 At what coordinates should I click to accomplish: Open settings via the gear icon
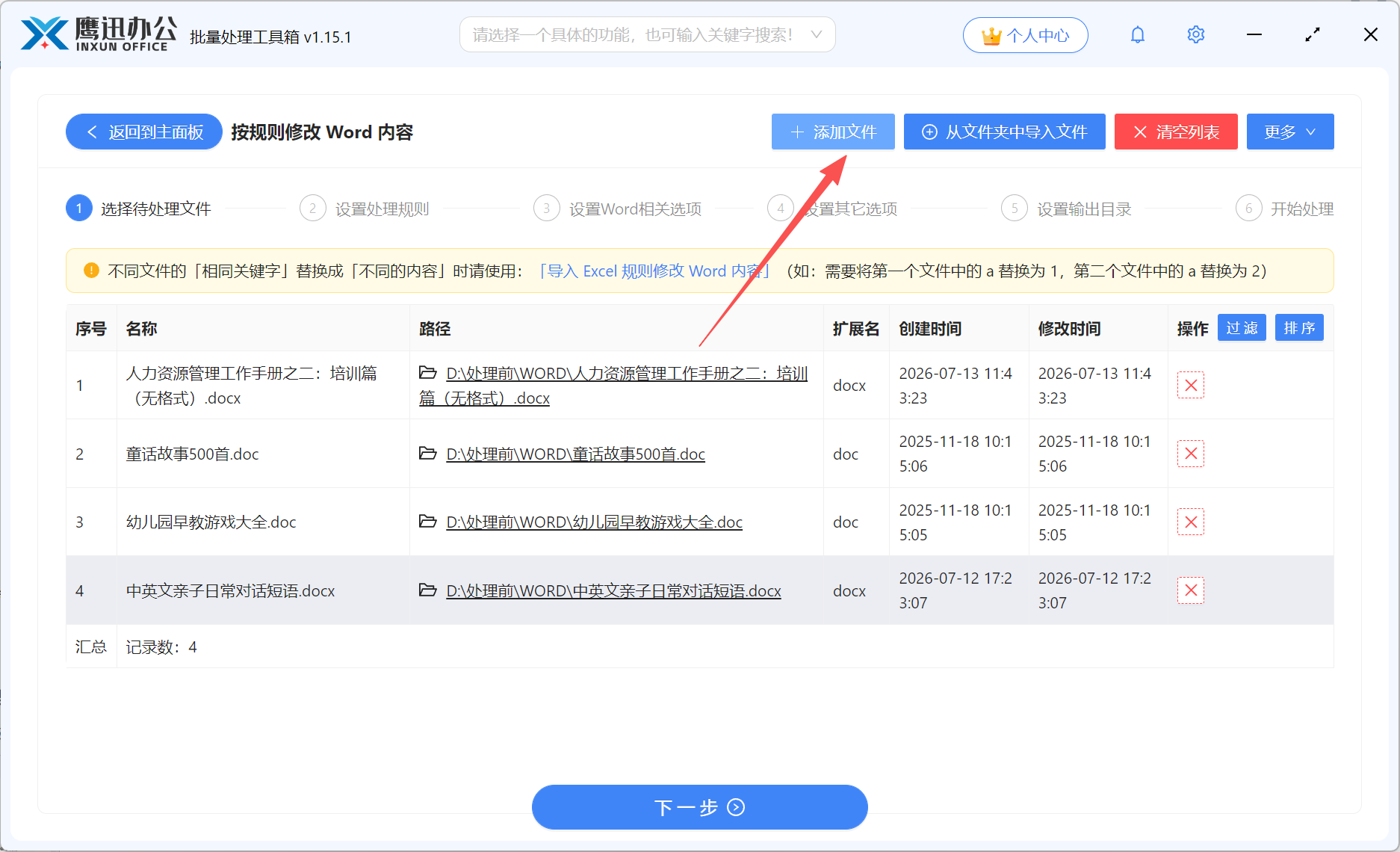click(x=1195, y=35)
